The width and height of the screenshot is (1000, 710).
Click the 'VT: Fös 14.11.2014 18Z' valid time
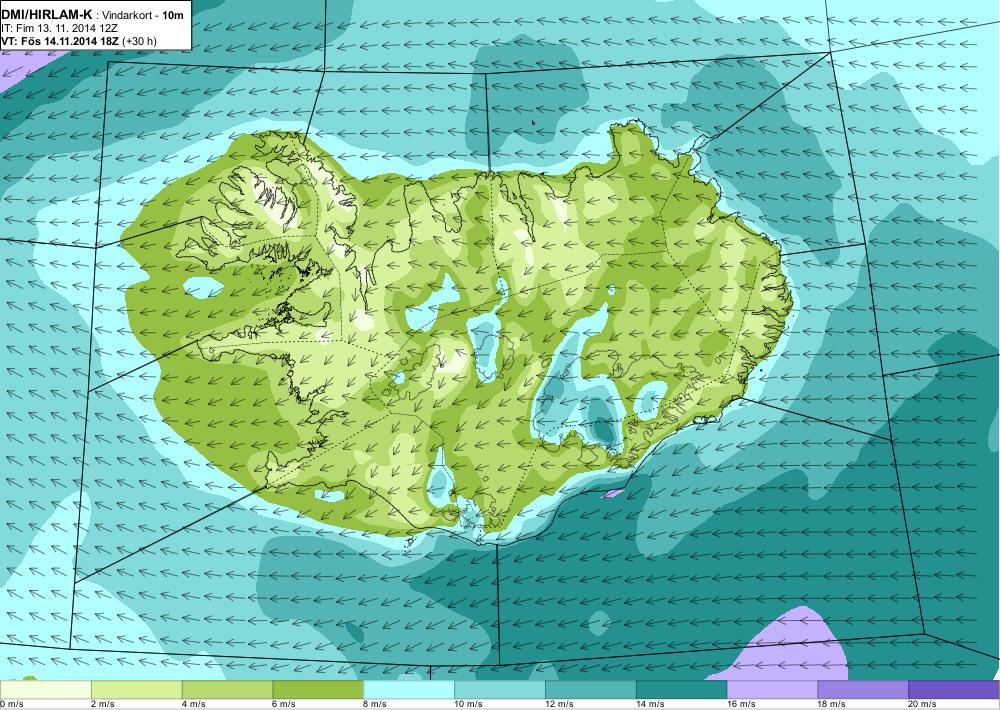(60, 41)
